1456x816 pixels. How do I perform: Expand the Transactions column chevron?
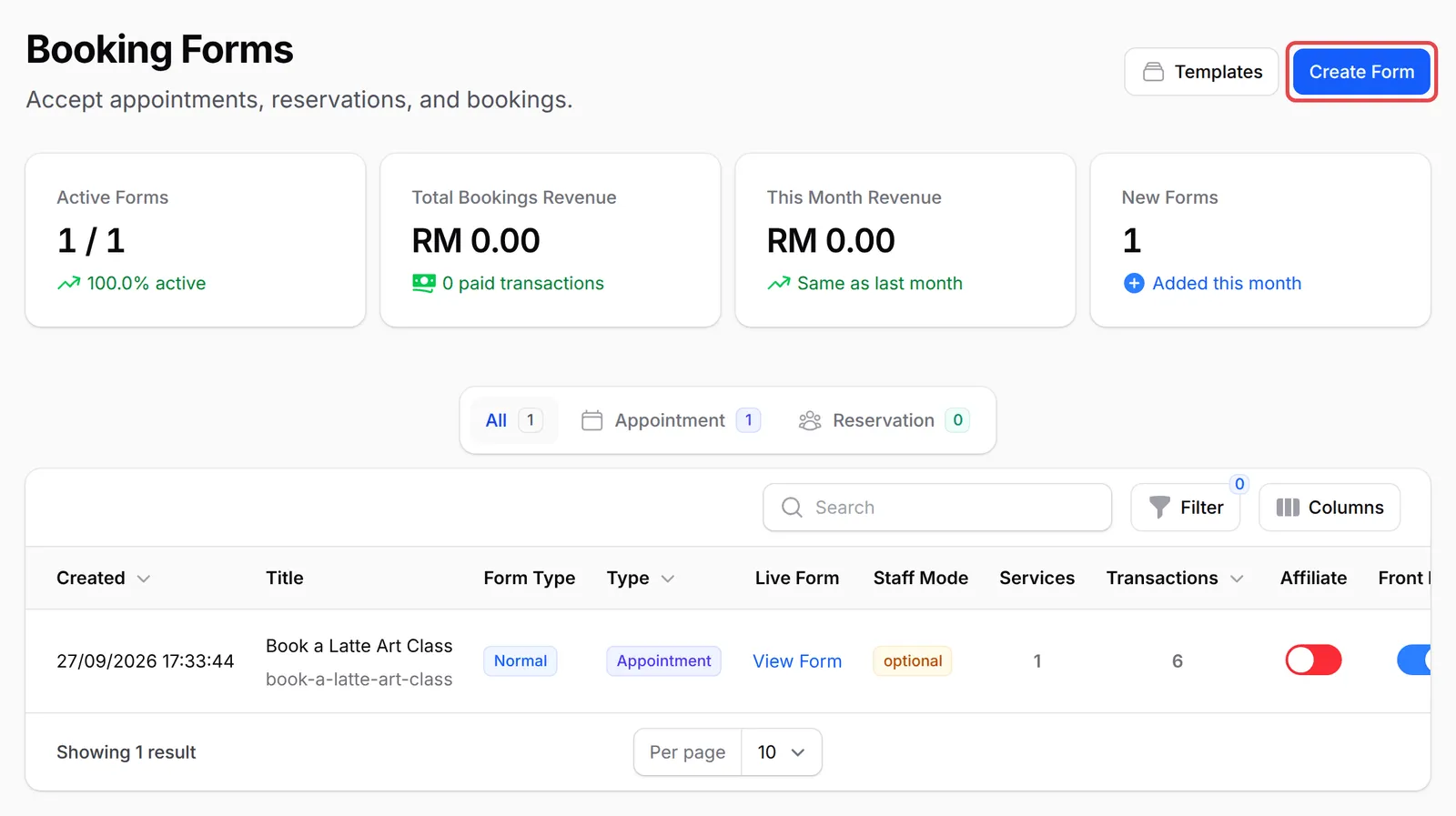[1237, 579]
